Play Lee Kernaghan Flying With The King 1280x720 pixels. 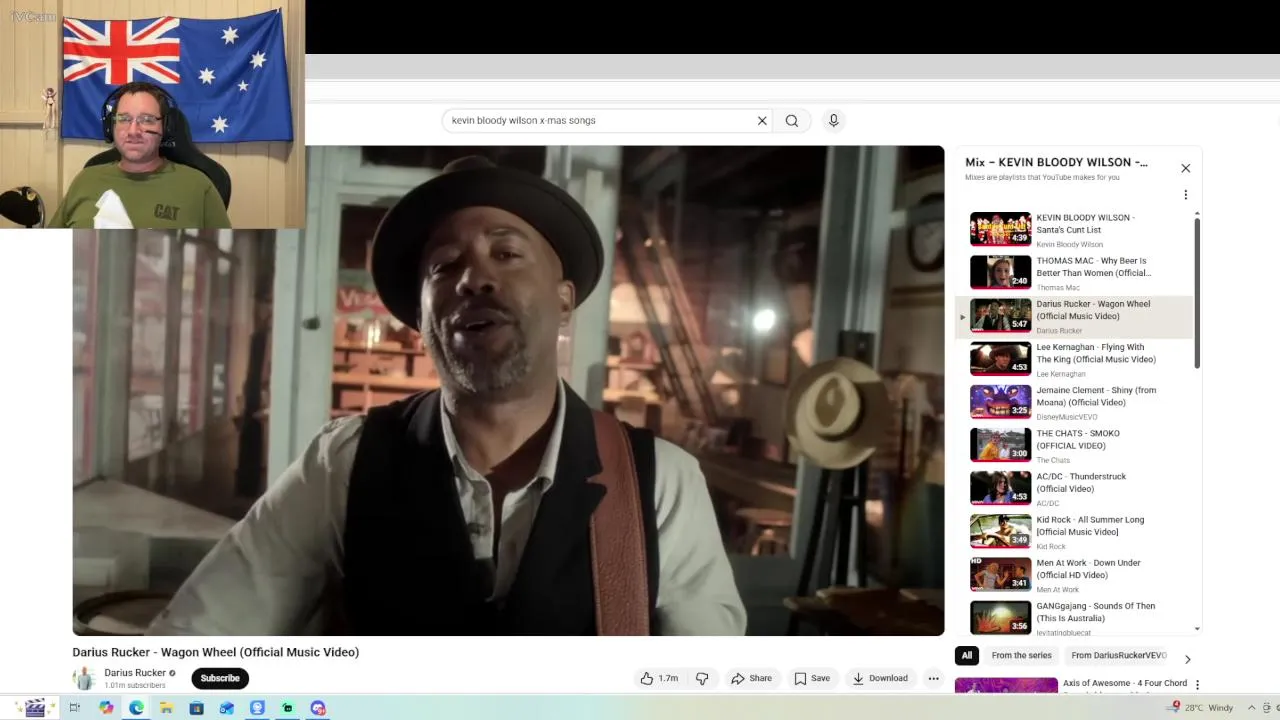pos(1075,359)
